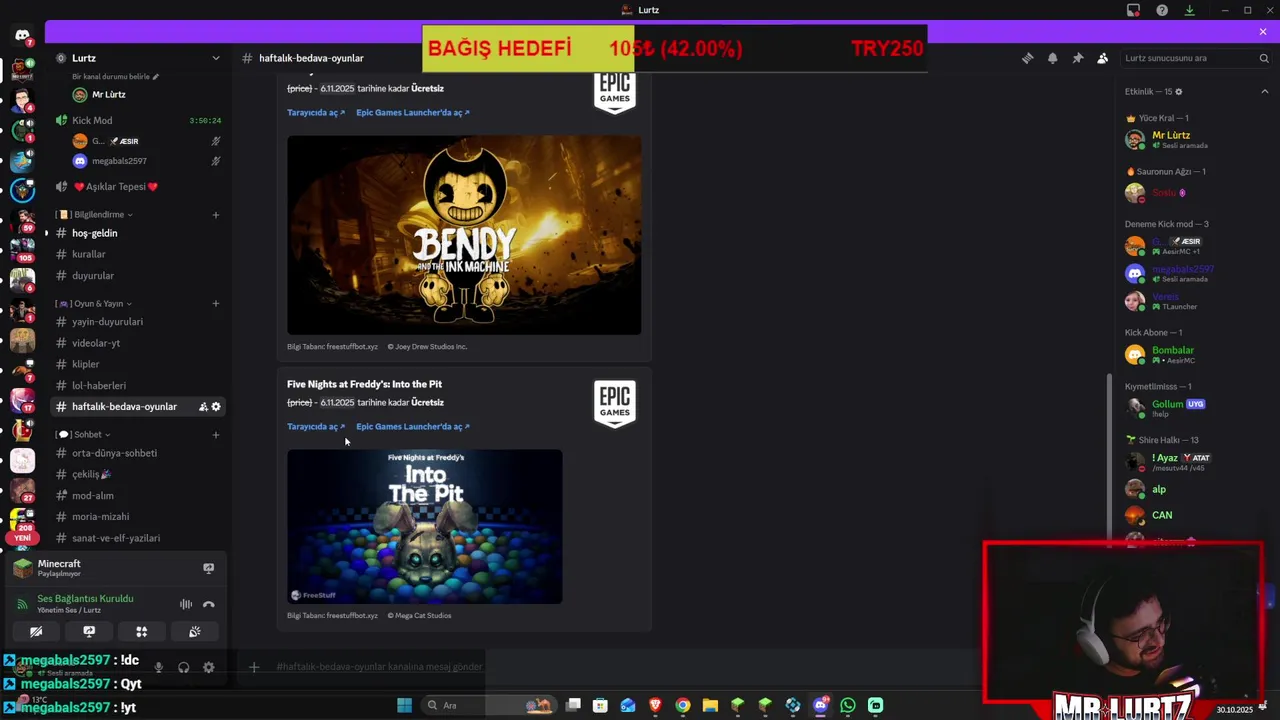Toggle headphone deafen in user panel
The width and height of the screenshot is (1280, 720).
(183, 667)
